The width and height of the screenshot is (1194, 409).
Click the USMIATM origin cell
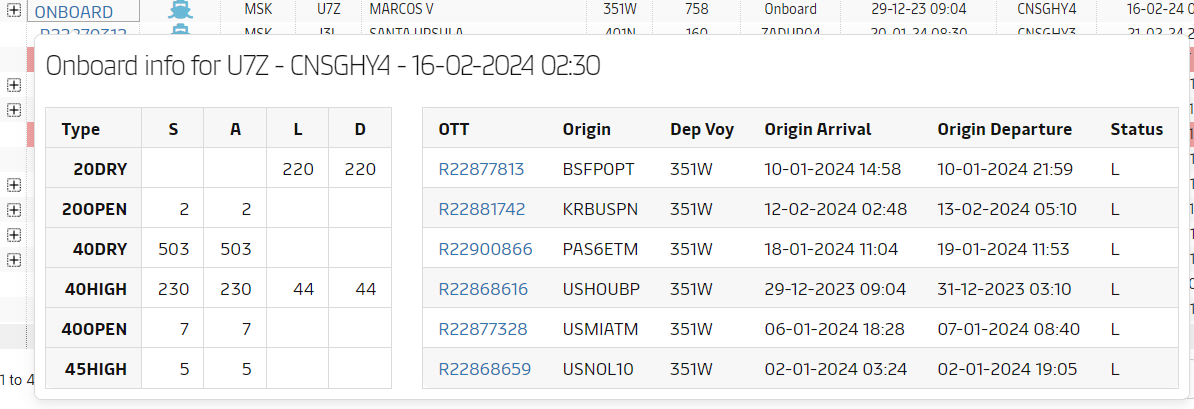[598, 329]
